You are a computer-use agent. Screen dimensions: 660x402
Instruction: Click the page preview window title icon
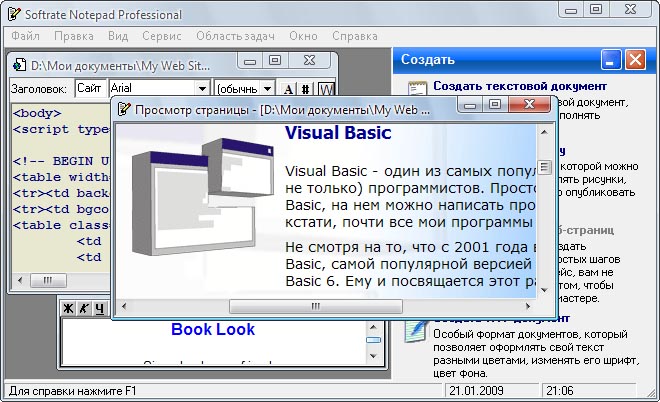click(123, 109)
